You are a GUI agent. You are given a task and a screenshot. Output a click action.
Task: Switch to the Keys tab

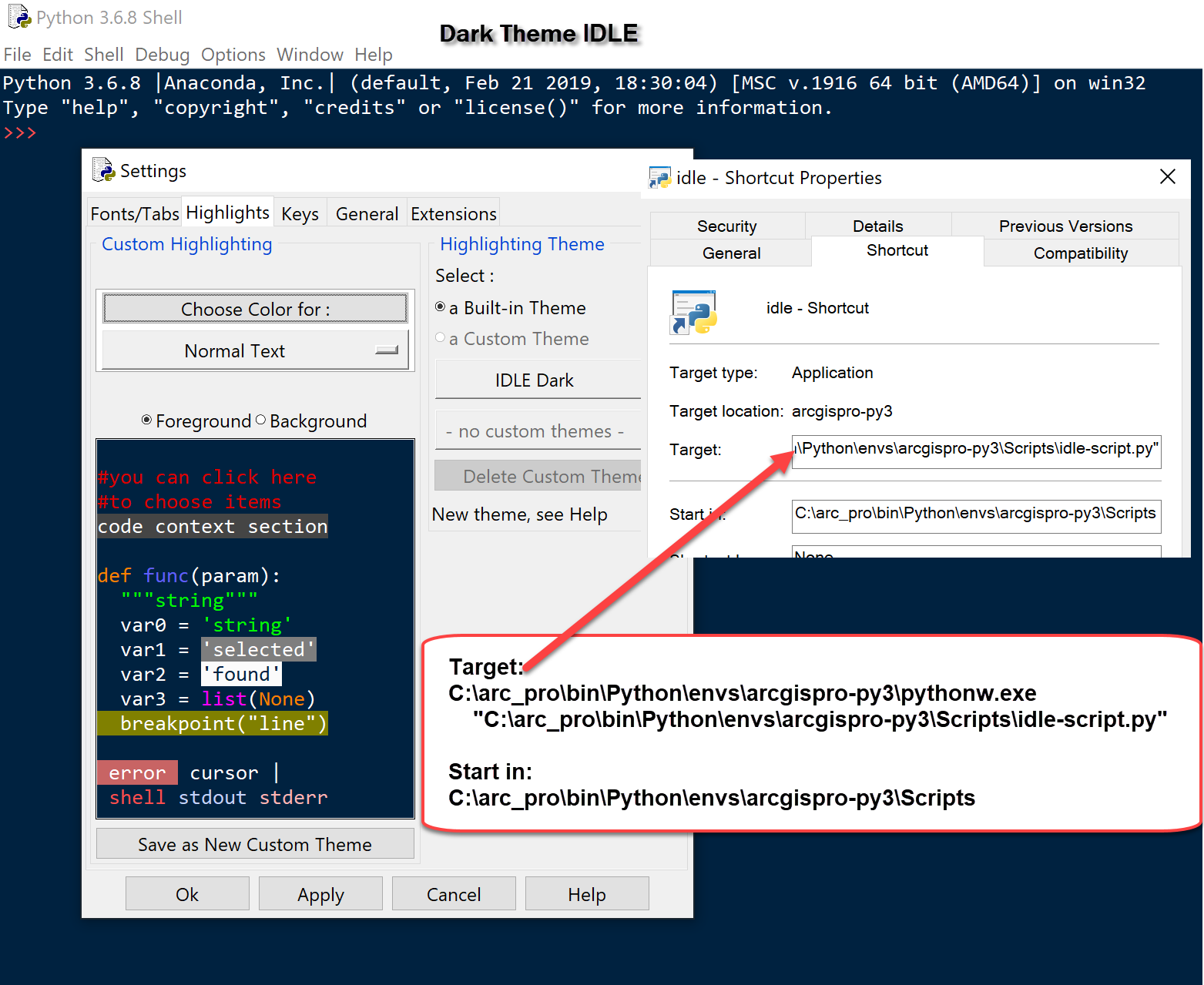click(x=300, y=213)
